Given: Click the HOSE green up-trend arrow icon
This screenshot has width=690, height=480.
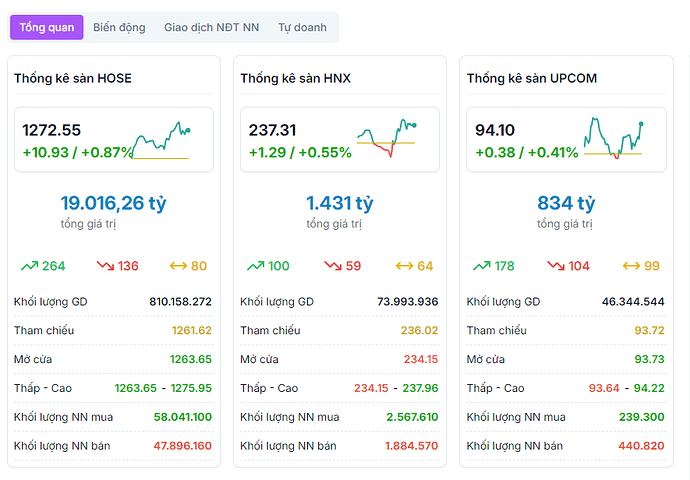Looking at the screenshot, I should (x=29, y=266).
